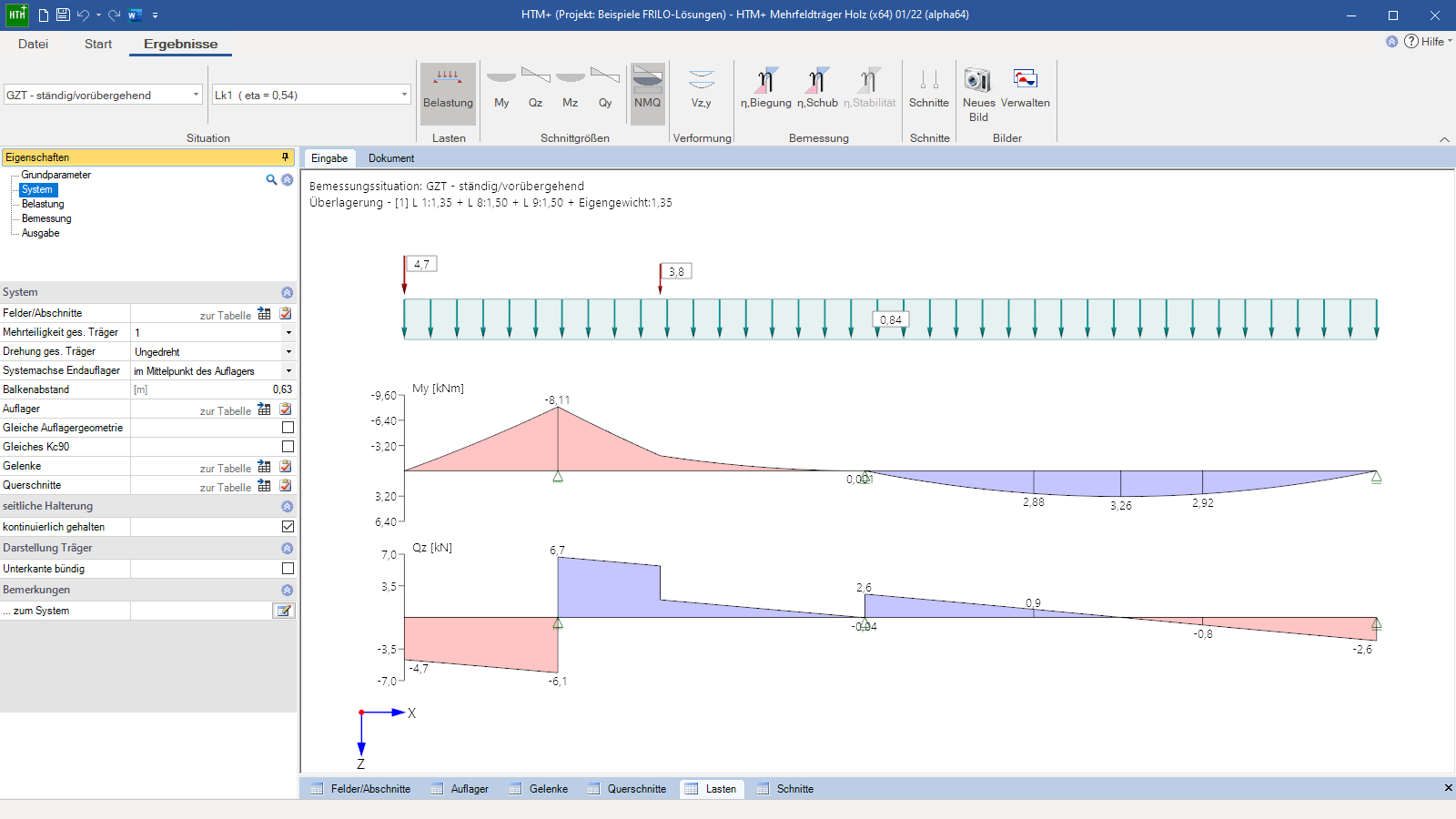Display the Qy shear force diagram
This screenshot has width=1456, height=819.
(605, 88)
